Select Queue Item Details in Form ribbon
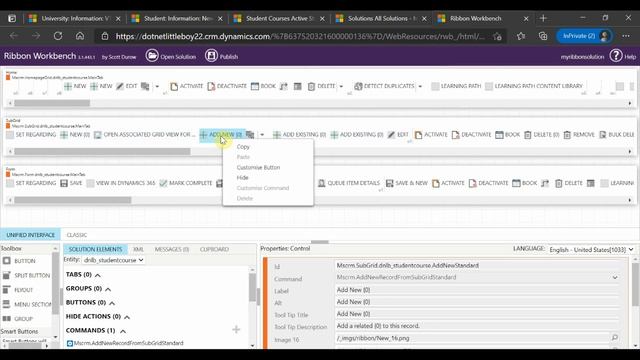Image resolution: width=640 pixels, height=360 pixels. (349, 183)
